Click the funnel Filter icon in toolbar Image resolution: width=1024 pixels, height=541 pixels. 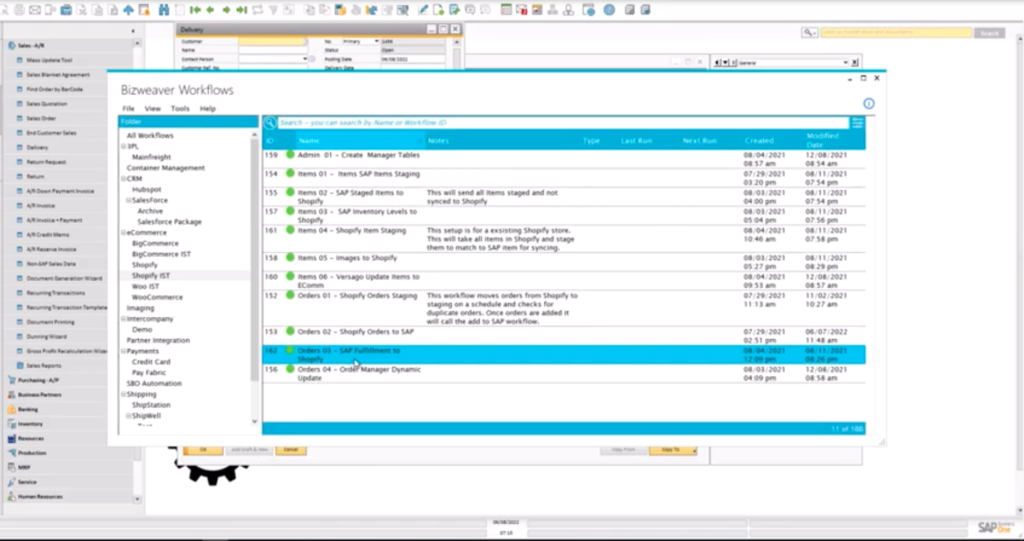[x=273, y=10]
